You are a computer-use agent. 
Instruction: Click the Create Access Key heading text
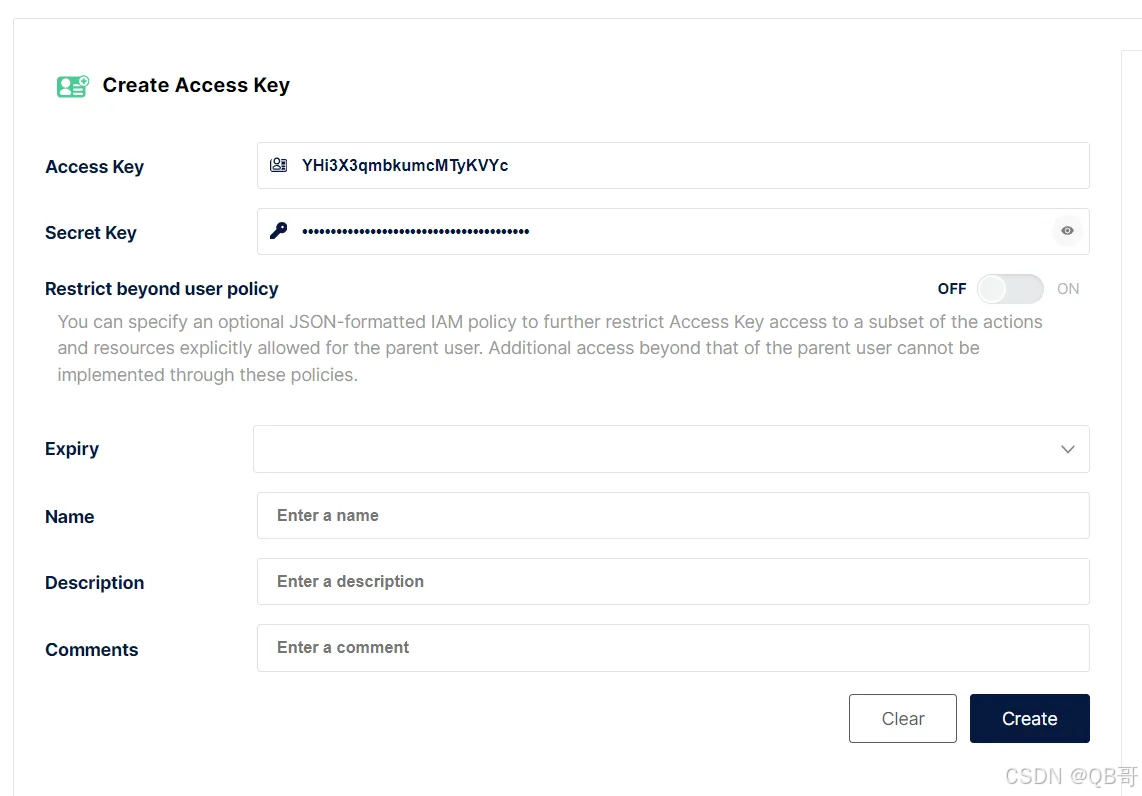pos(196,86)
